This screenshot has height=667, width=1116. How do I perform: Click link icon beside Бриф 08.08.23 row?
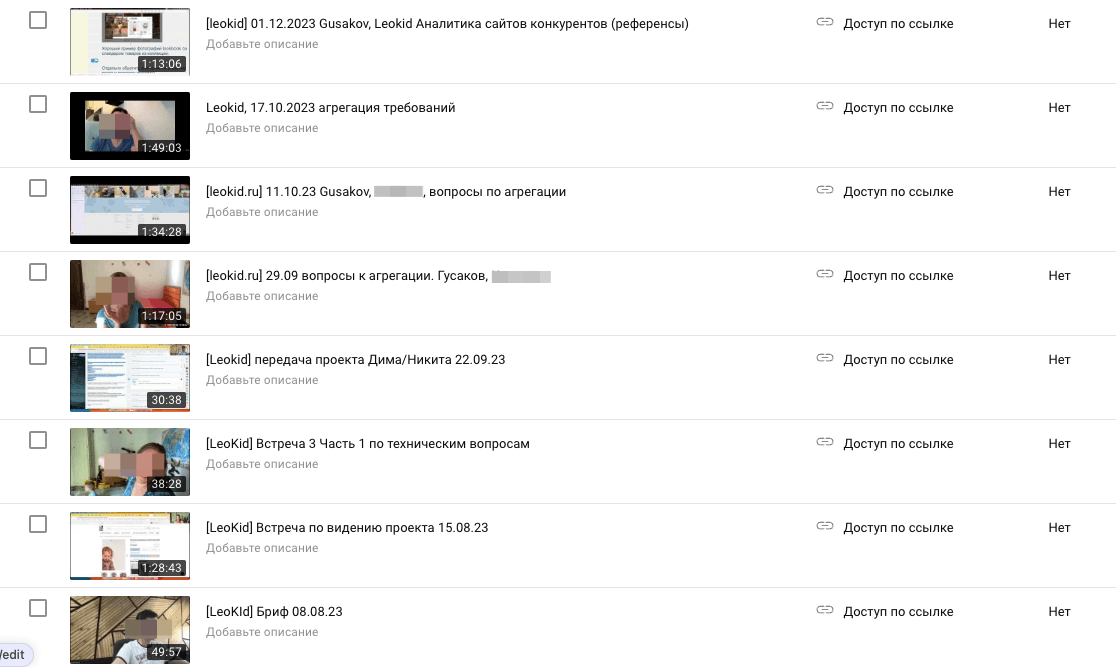point(825,611)
